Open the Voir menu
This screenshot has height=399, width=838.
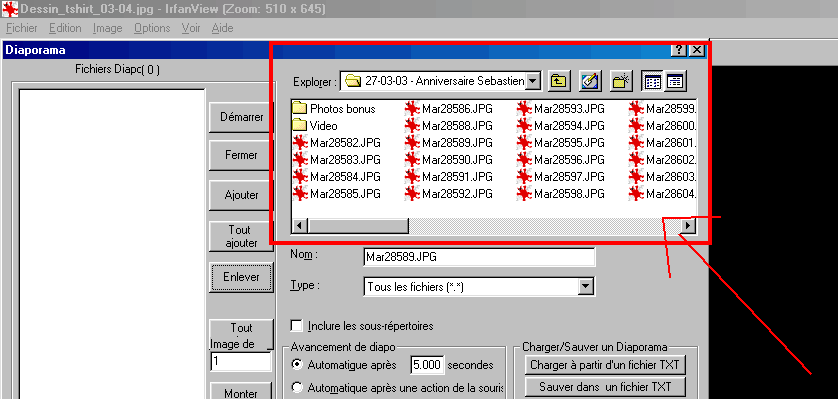(191, 28)
